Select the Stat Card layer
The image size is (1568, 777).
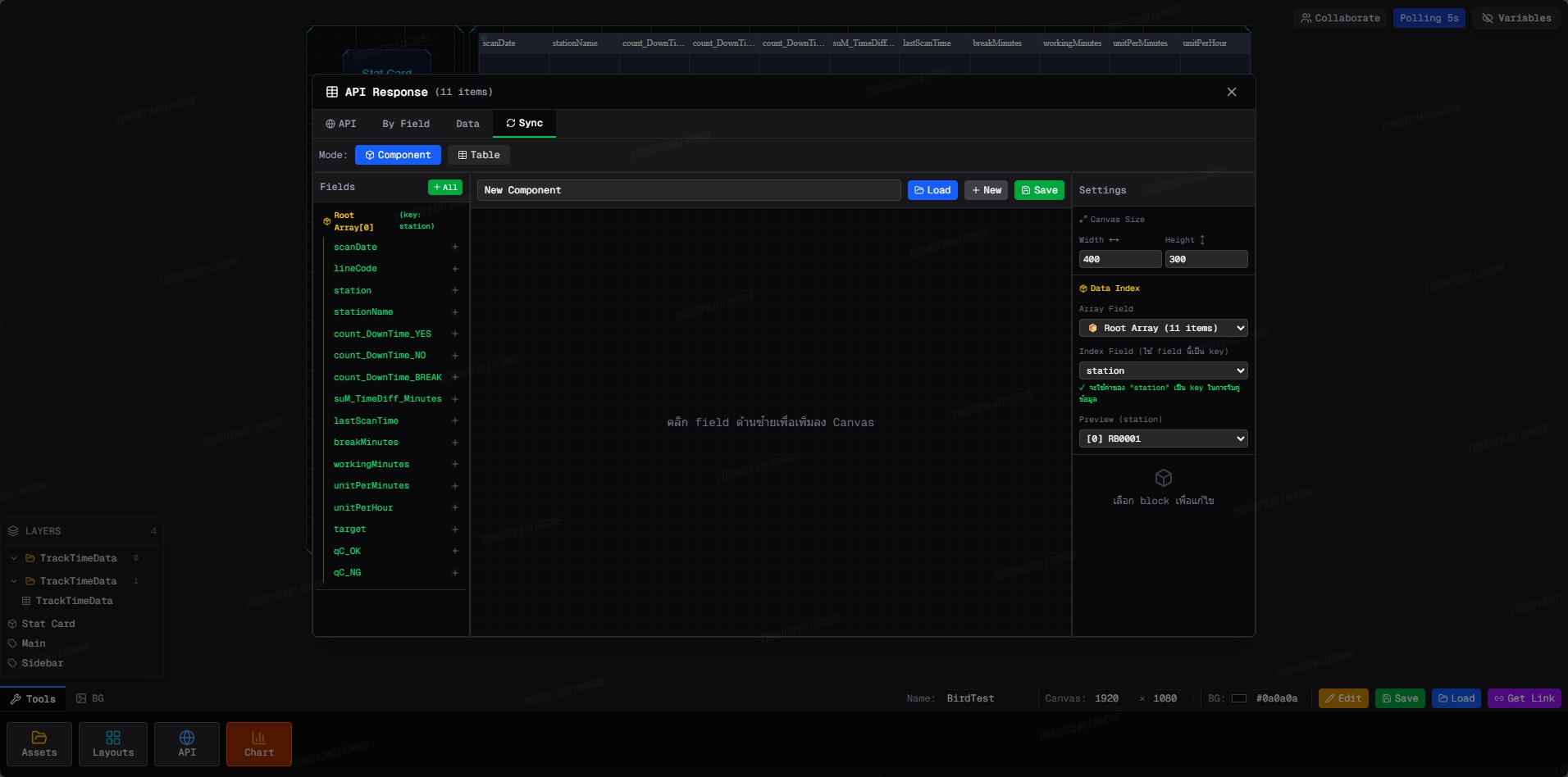[x=48, y=624]
